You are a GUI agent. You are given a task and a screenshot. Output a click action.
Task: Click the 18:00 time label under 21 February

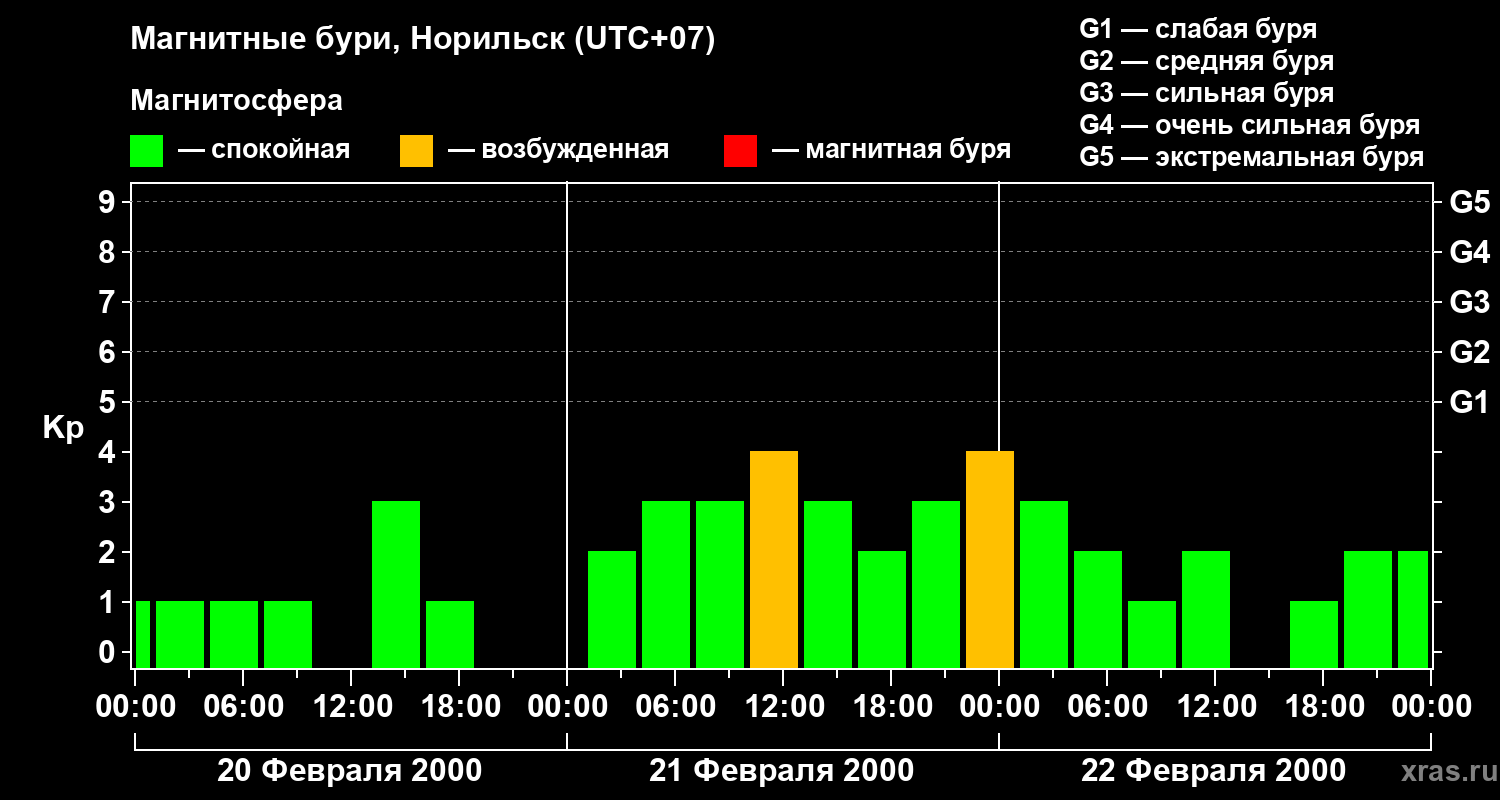click(891, 706)
